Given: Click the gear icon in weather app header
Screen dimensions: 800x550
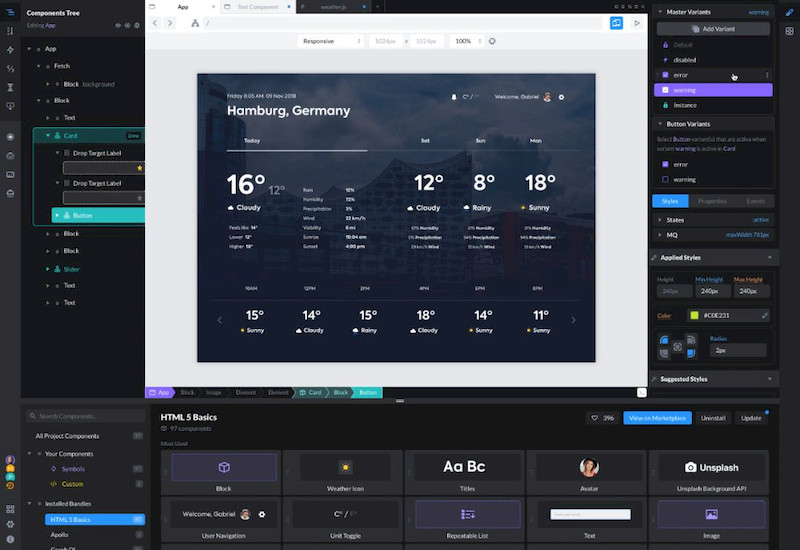Looking at the screenshot, I should [561, 97].
